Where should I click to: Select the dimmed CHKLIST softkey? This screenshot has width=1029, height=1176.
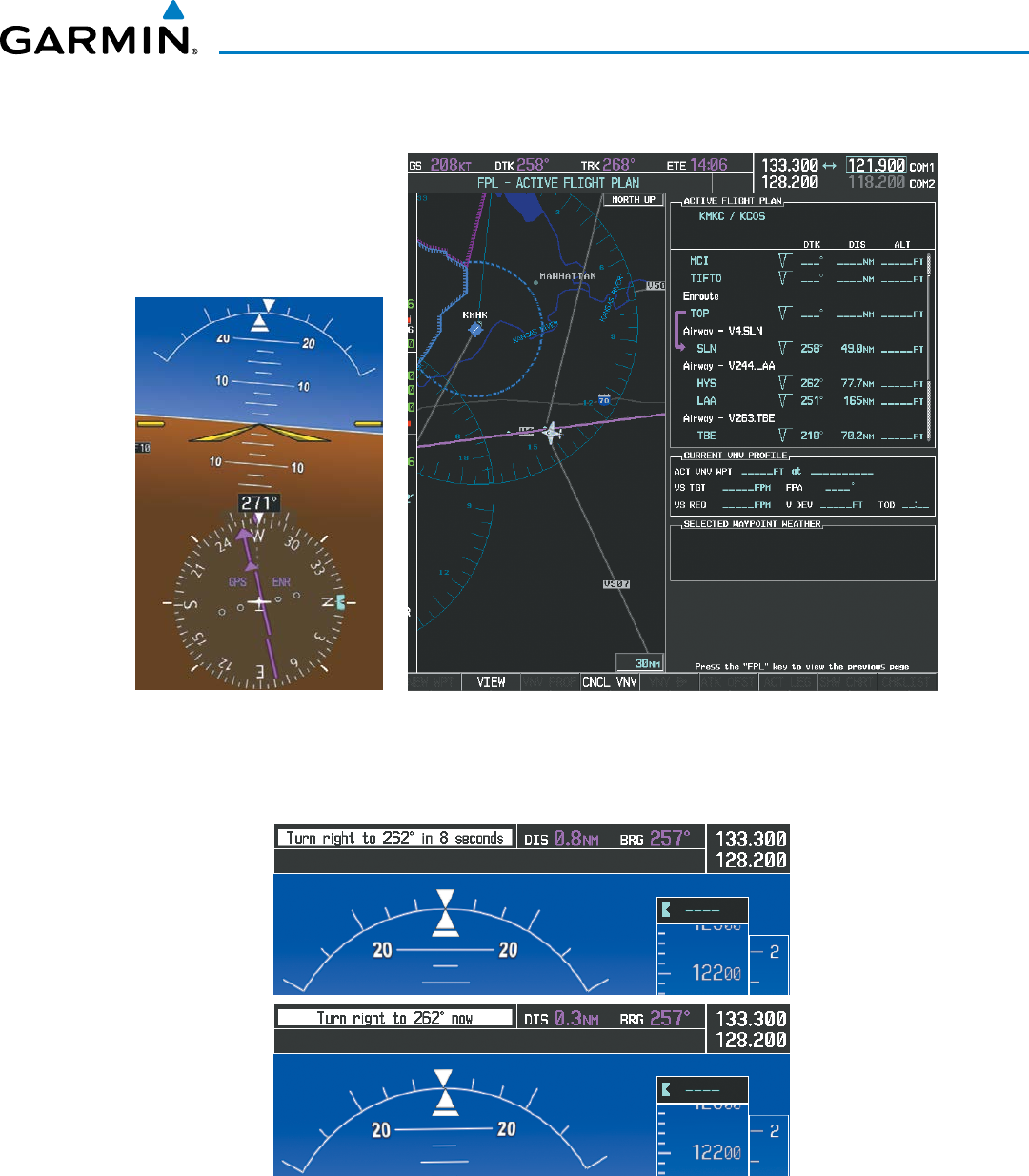907,682
